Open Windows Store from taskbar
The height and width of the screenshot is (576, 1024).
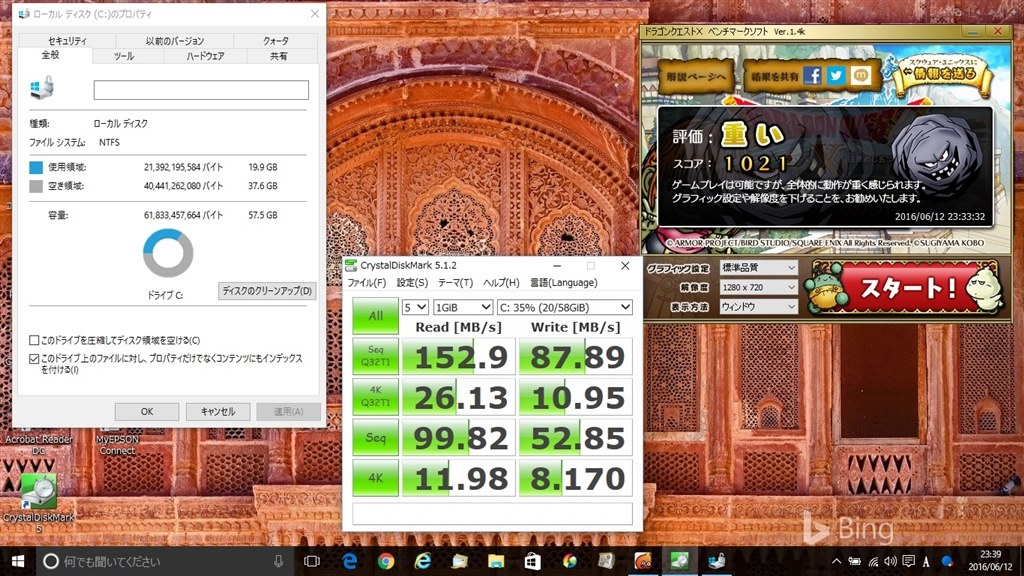pyautogui.click(x=533, y=561)
